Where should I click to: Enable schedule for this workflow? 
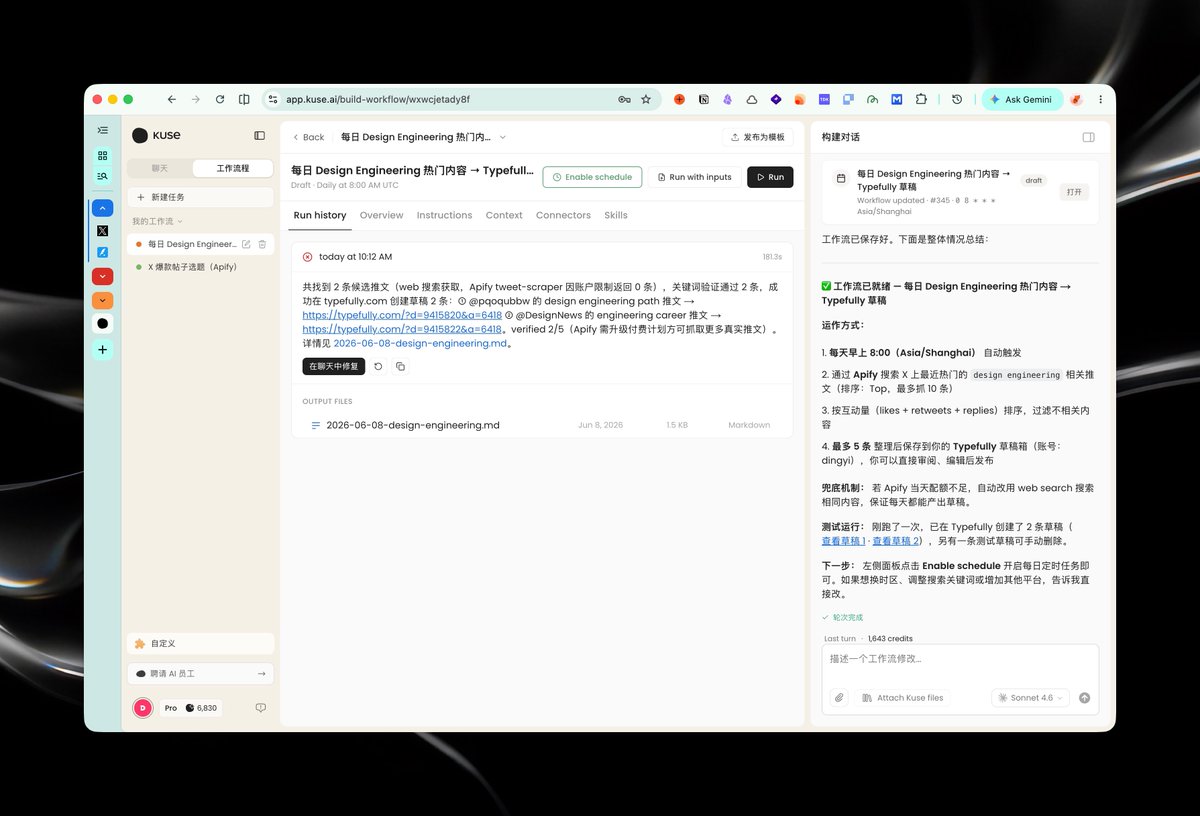[592, 177]
